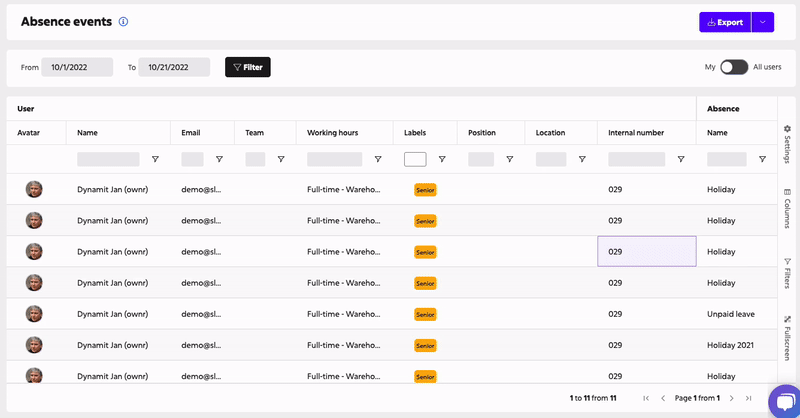
Task: Open the chat widget bubble
Action: (785, 402)
